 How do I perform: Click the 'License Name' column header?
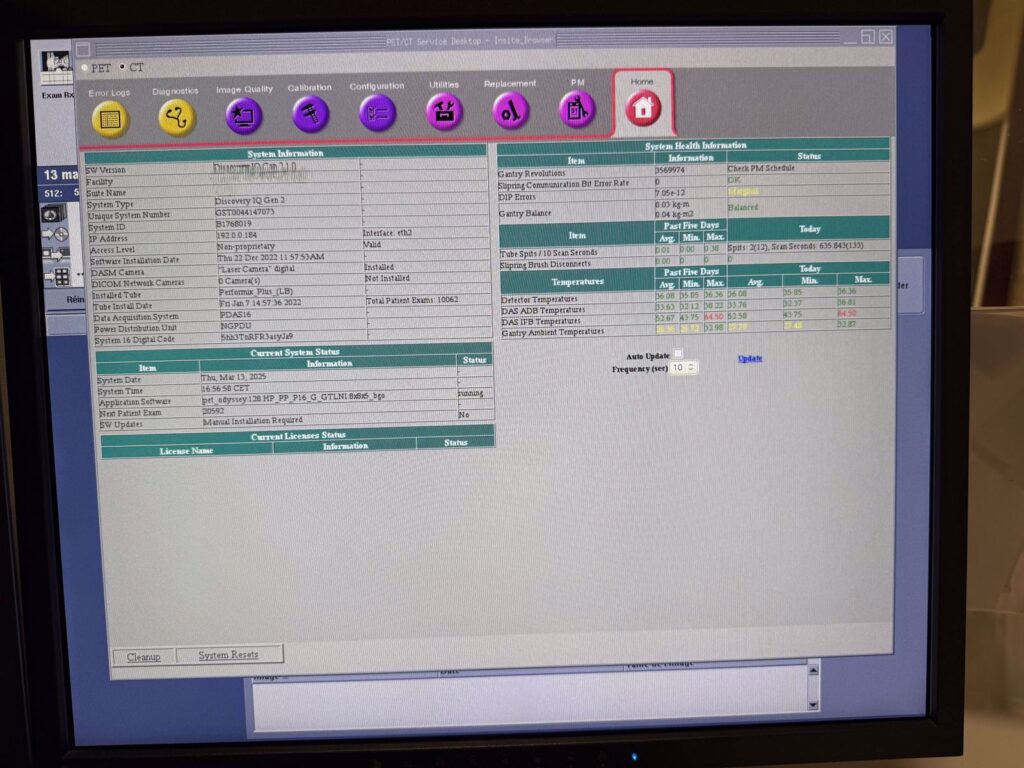[x=186, y=451]
